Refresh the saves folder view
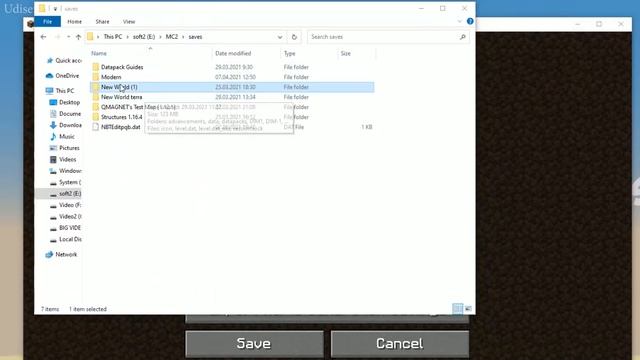Screen dimensions: 640x360 tap(294, 37)
